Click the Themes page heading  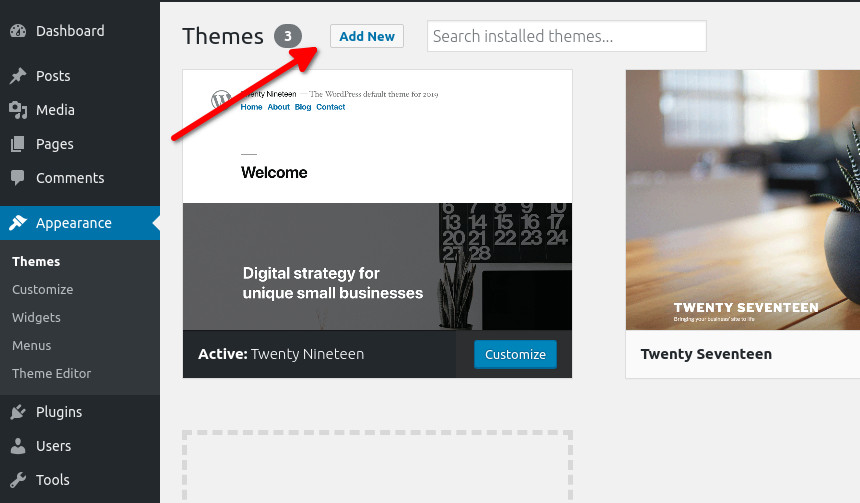(x=223, y=36)
